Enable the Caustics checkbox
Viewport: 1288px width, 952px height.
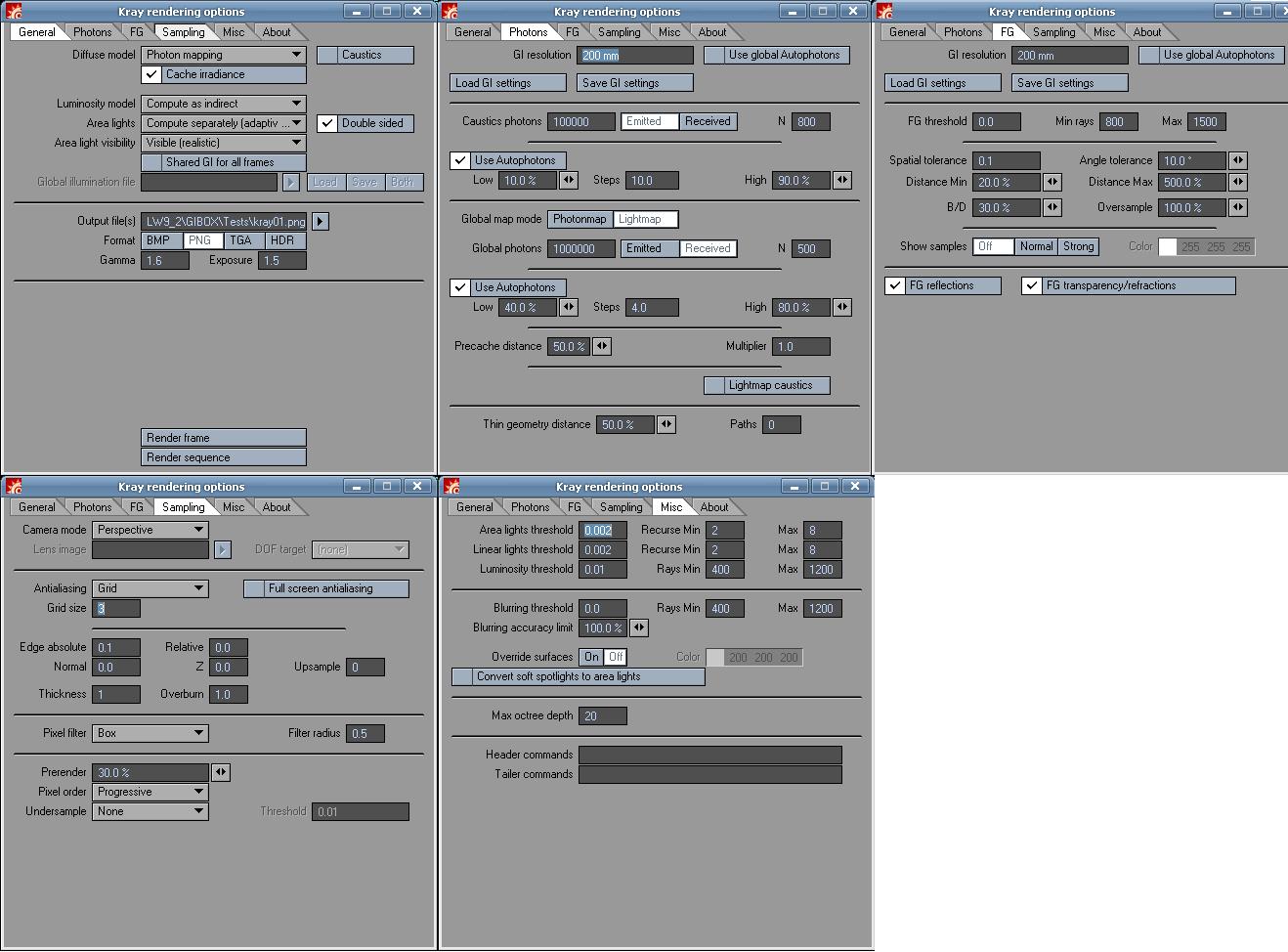(327, 55)
